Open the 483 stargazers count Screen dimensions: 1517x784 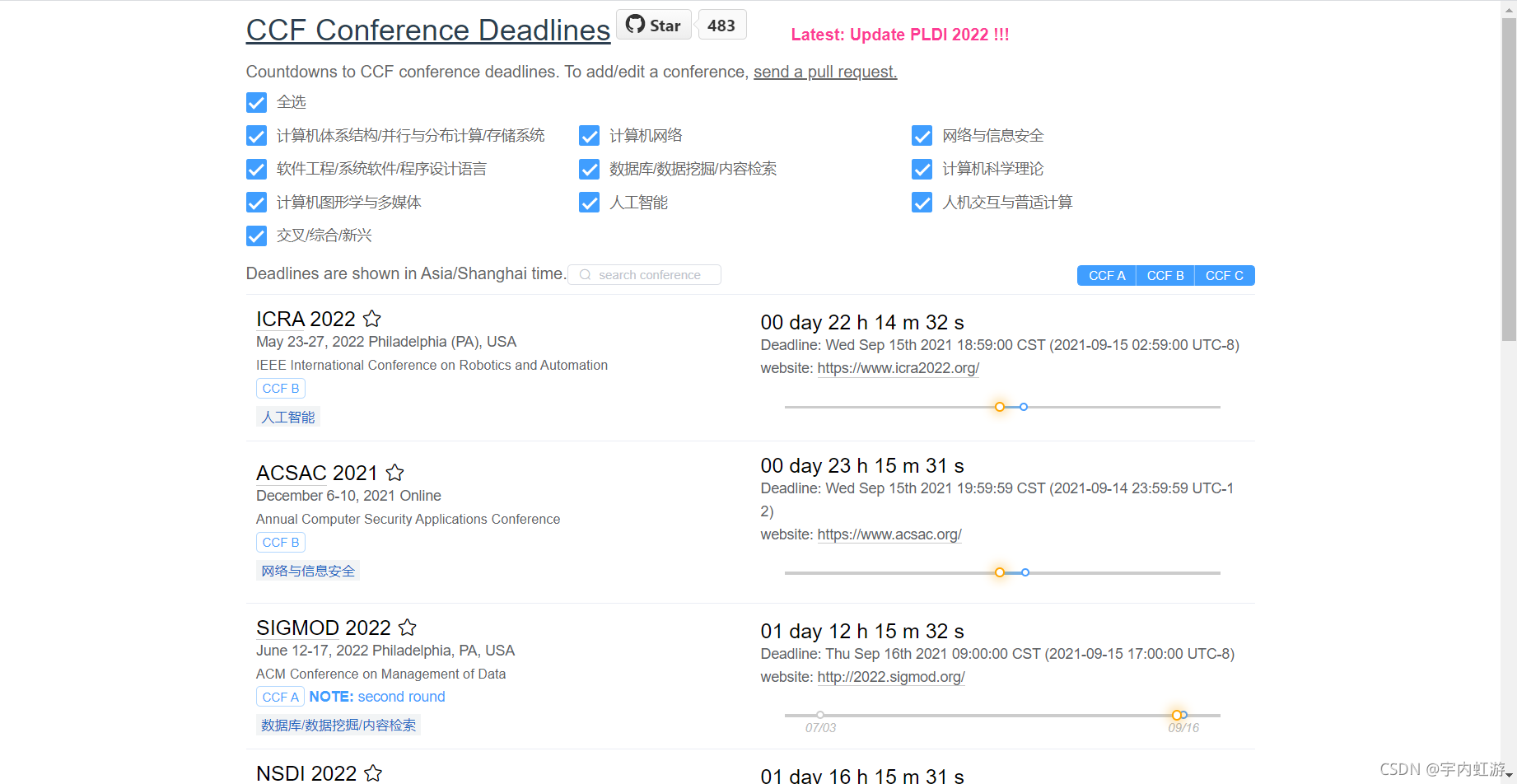721,25
